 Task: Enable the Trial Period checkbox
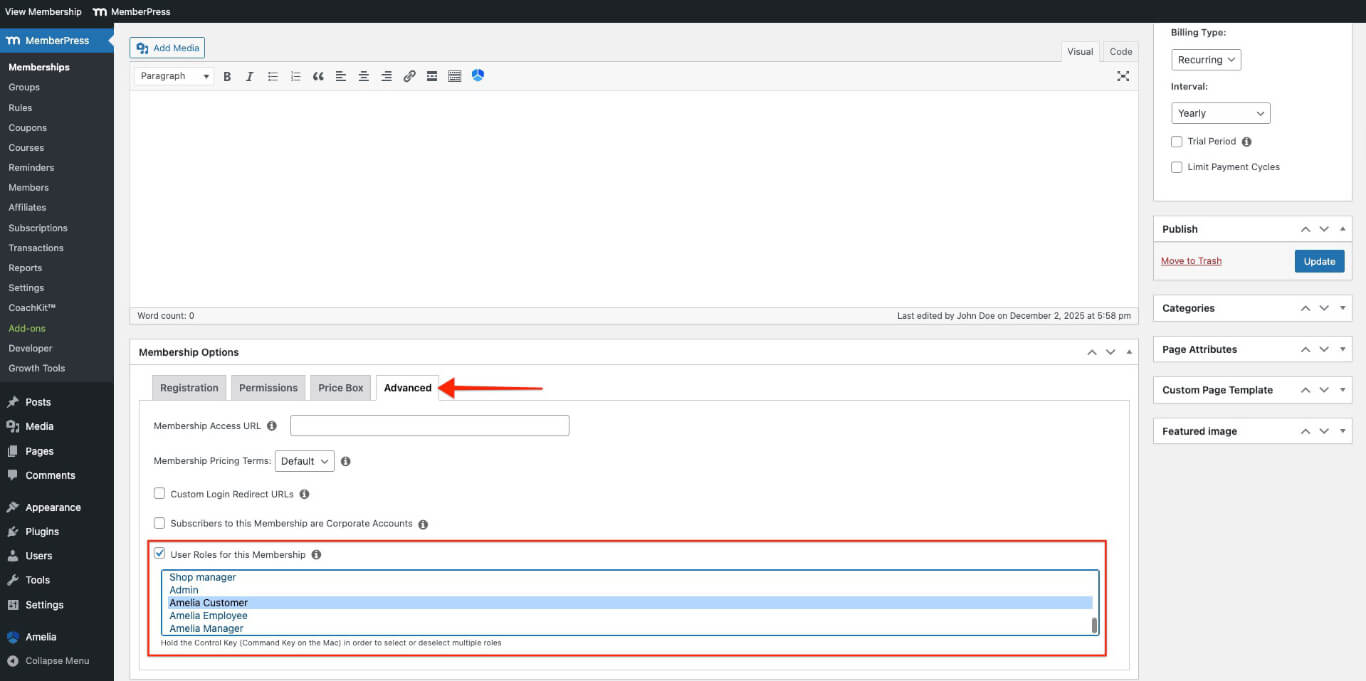(1177, 141)
